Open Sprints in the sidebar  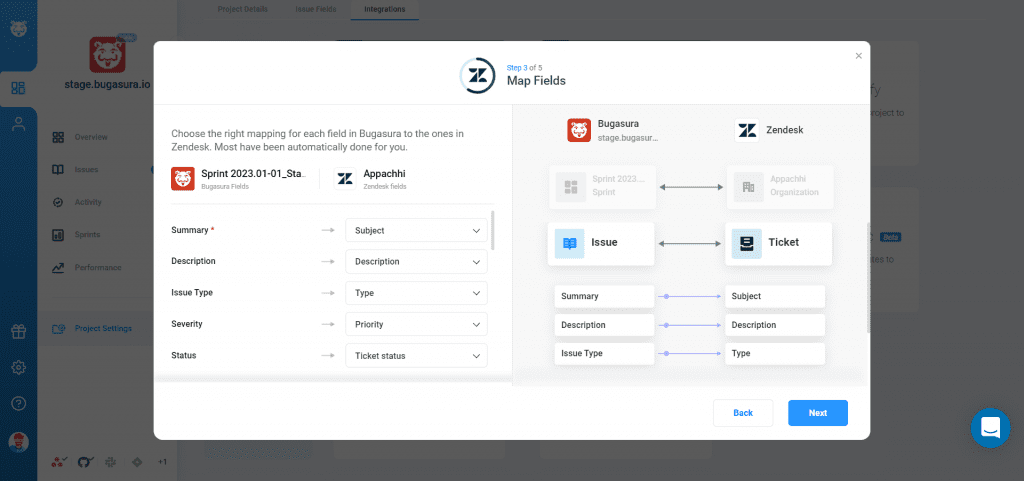(x=87, y=234)
